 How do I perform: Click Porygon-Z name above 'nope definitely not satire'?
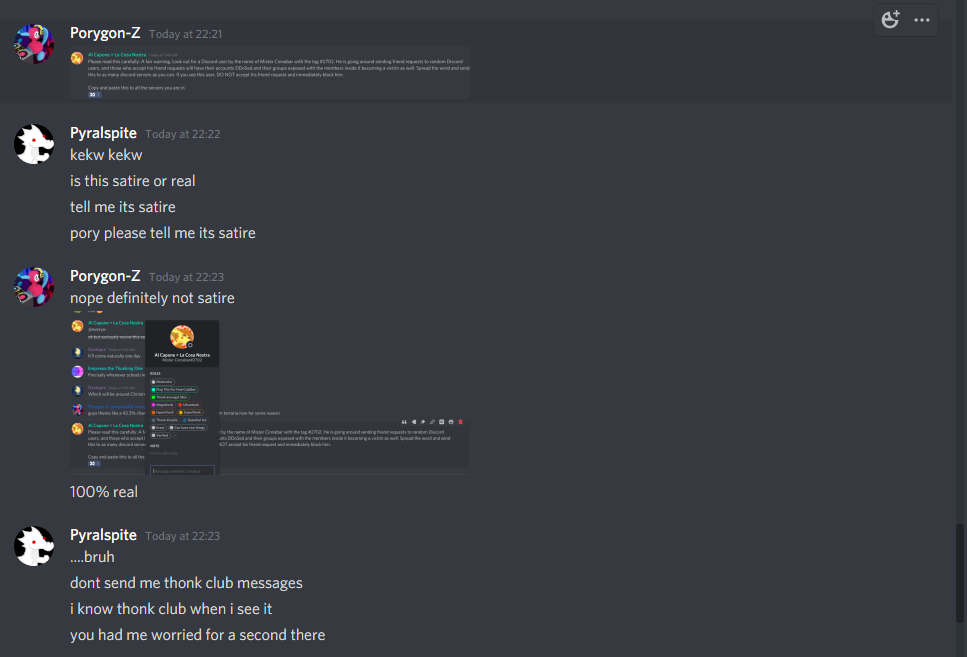tap(105, 276)
